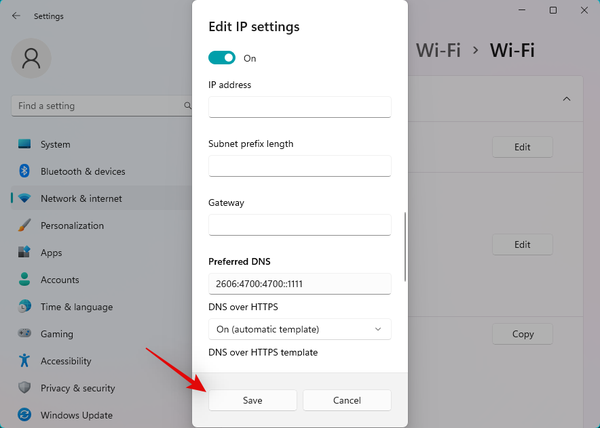Save the IP settings

[253, 400]
